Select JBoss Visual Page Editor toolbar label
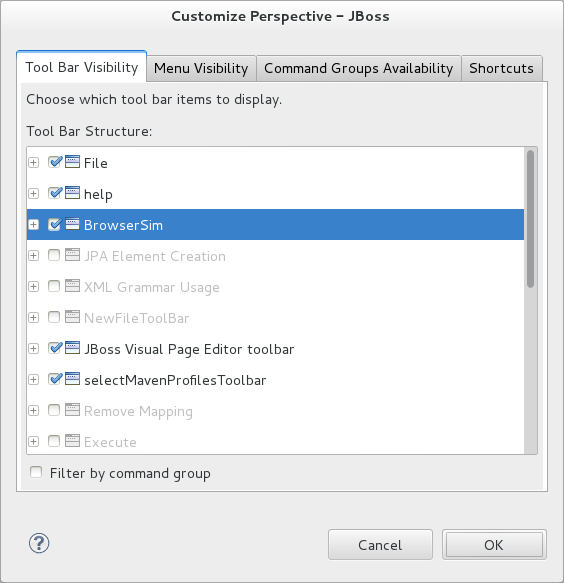The image size is (564, 583). click(x=189, y=350)
